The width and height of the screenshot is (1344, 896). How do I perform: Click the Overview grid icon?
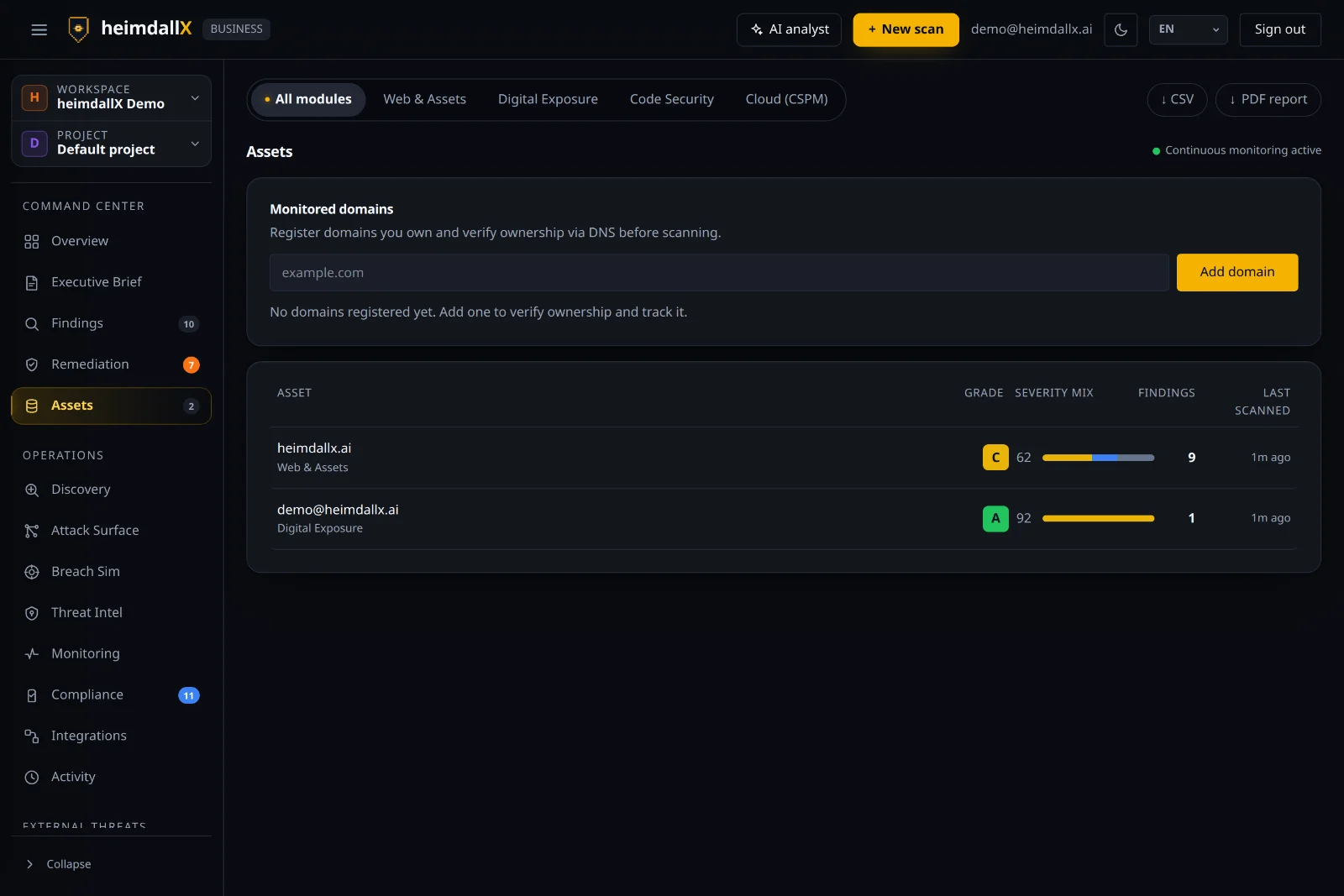pos(32,242)
